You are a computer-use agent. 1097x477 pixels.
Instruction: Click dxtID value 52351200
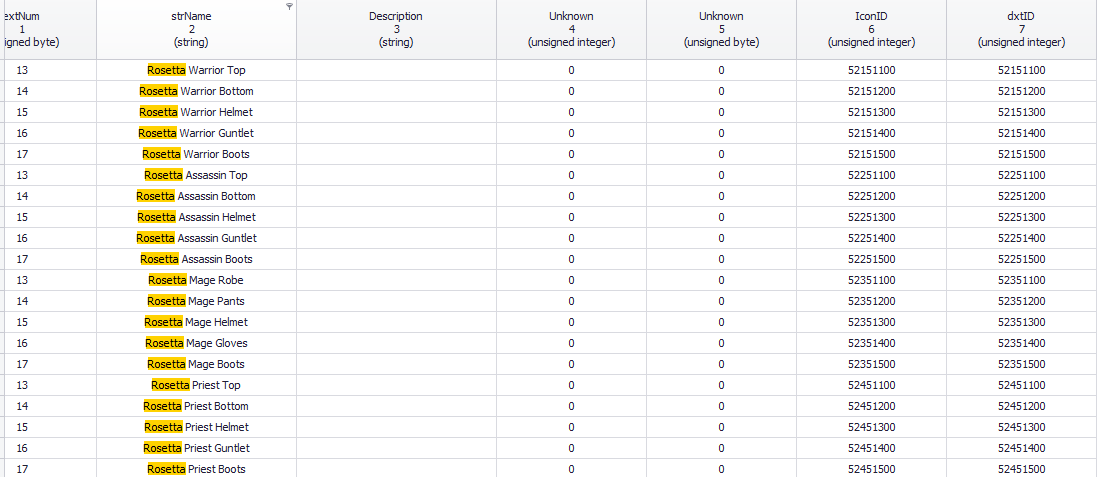(x=1021, y=301)
